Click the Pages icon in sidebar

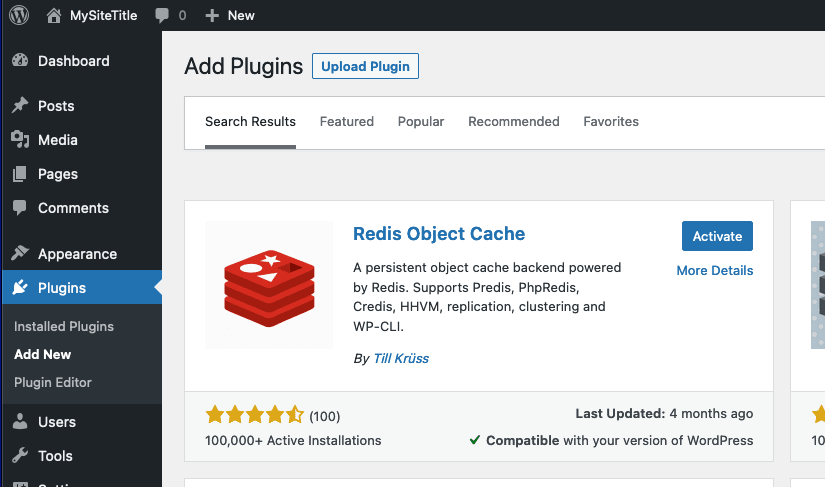[x=19, y=174]
